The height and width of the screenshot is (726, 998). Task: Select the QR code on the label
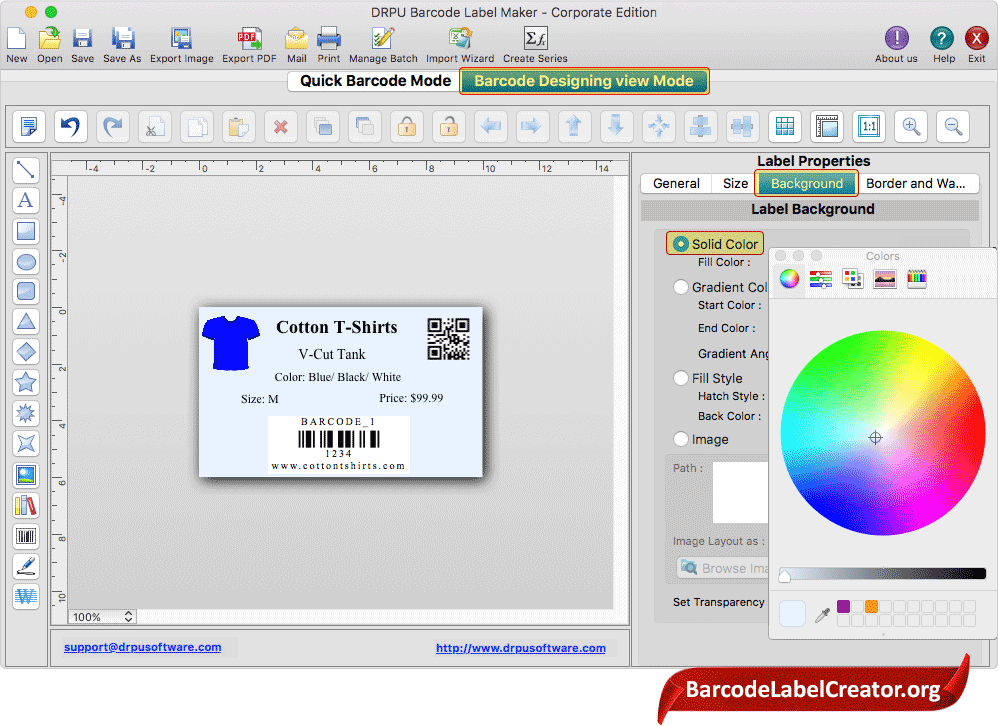(x=449, y=339)
